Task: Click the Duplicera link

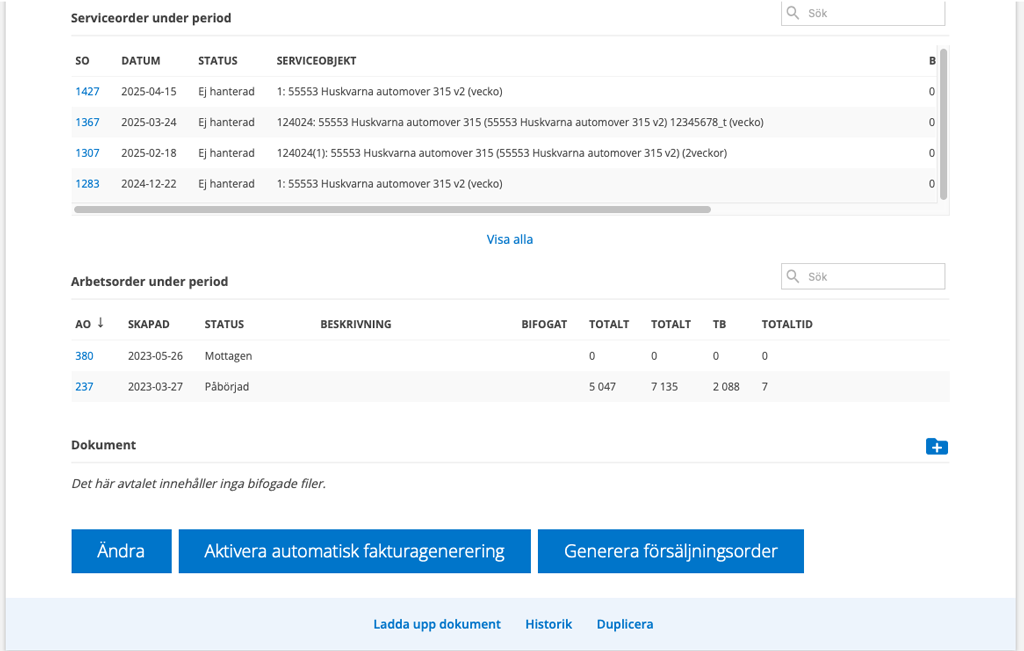Action: [625, 624]
